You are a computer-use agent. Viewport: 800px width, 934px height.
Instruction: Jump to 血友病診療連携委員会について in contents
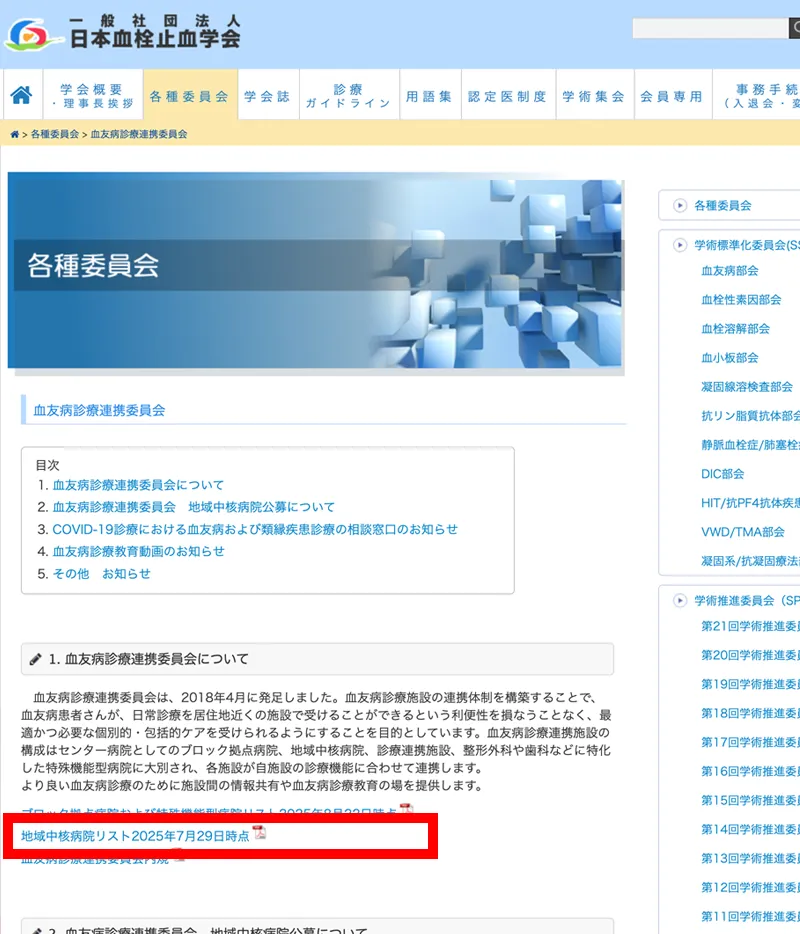coord(138,485)
